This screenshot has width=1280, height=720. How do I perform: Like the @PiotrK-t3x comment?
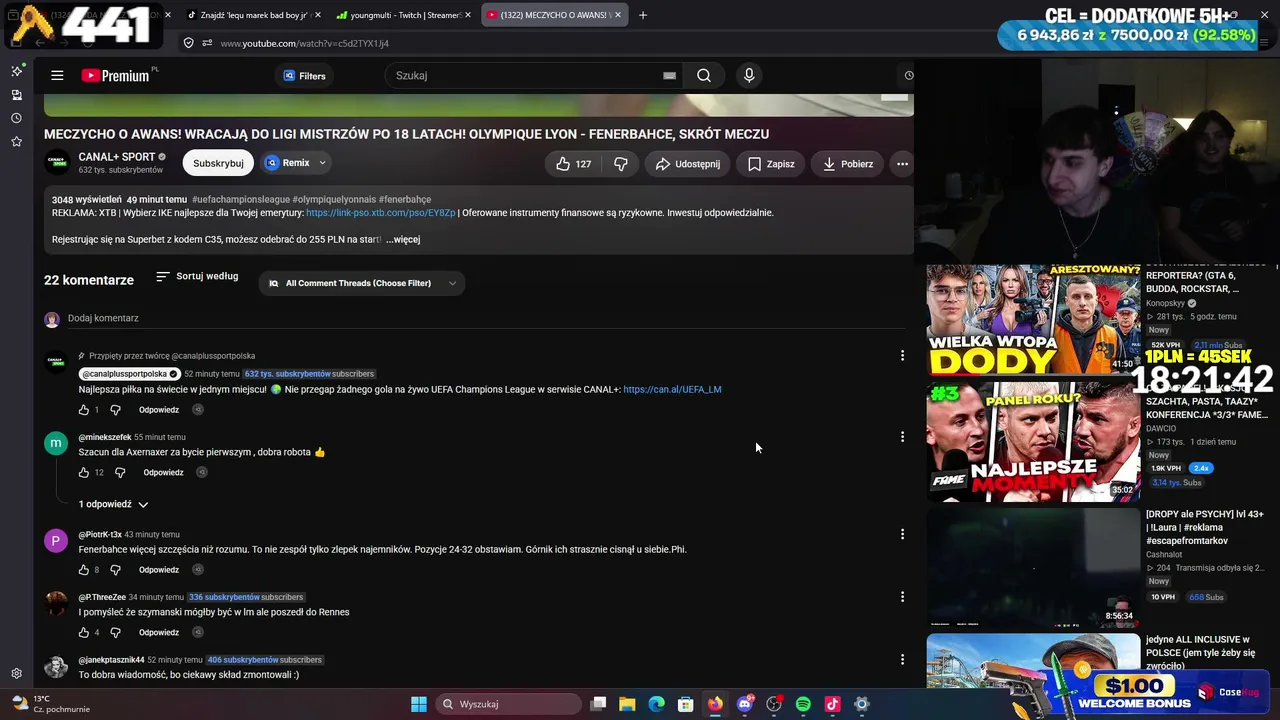point(84,570)
